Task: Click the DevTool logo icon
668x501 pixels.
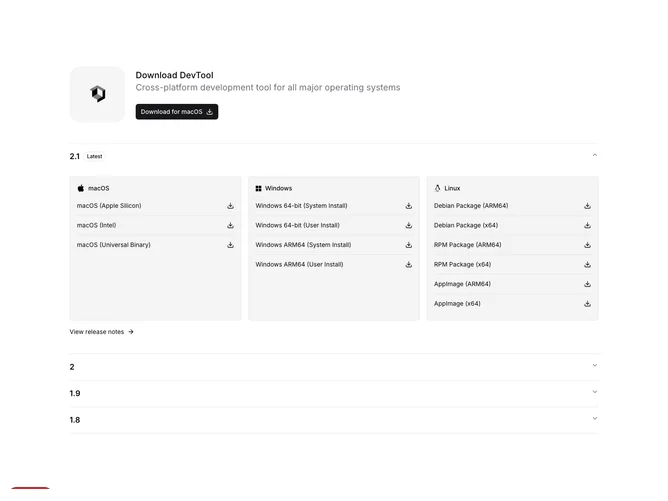Action: 98,94
